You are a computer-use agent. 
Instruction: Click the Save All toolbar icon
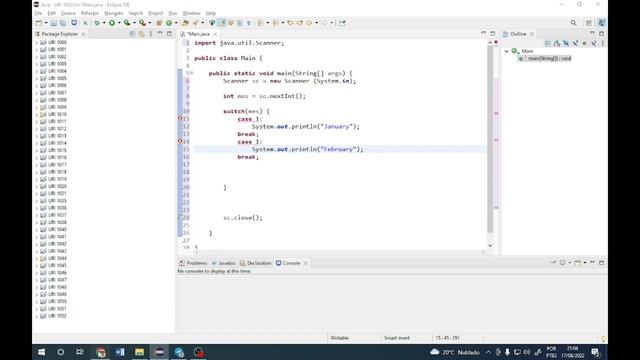pyautogui.click(x=63, y=23)
